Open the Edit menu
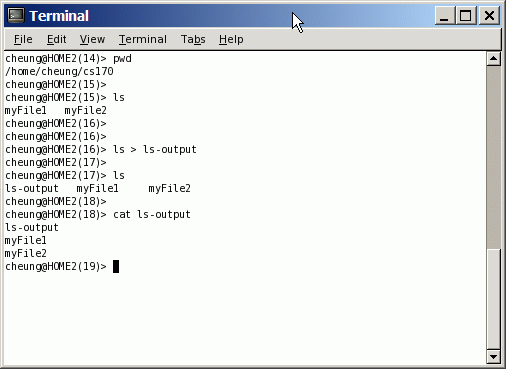This screenshot has height=369, width=506. pyautogui.click(x=56, y=39)
